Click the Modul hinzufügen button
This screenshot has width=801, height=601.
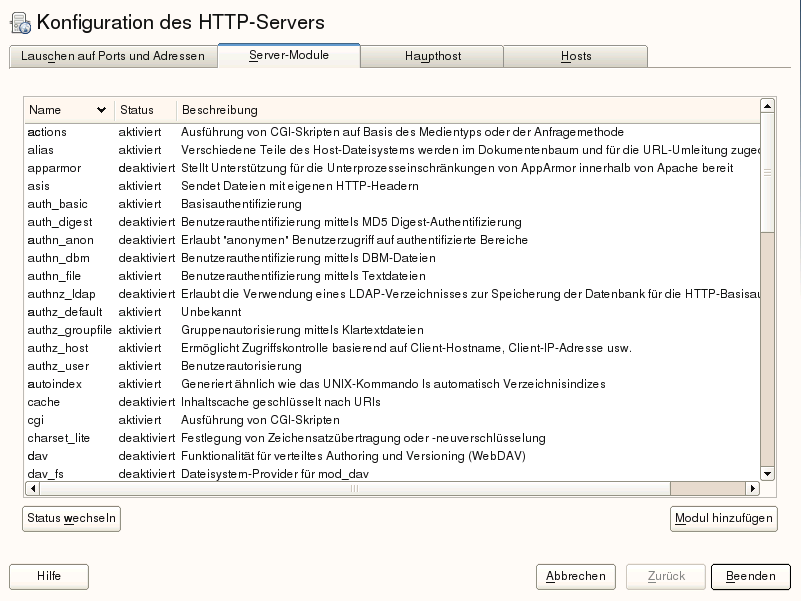[x=723, y=518]
